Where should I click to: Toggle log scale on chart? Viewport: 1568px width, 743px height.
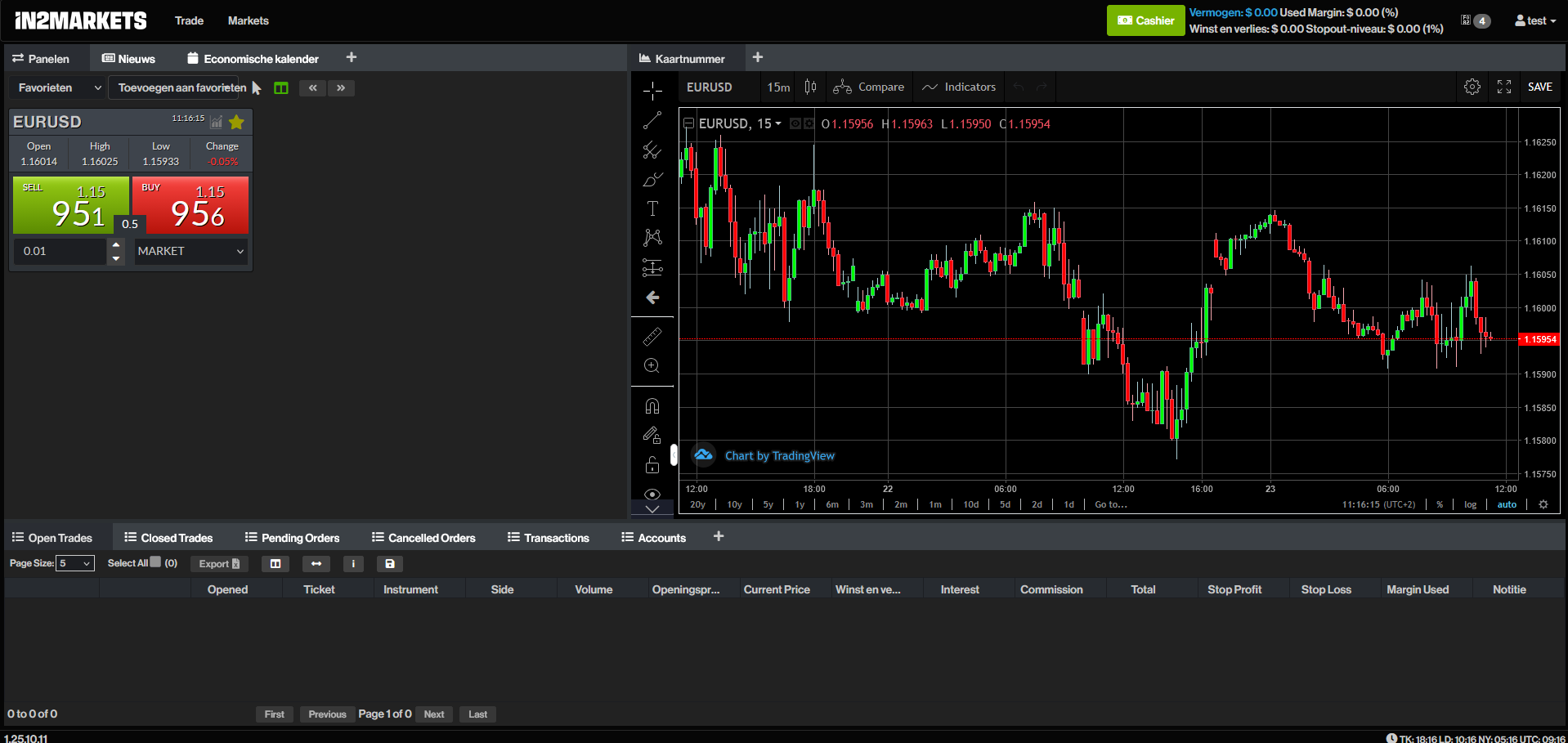click(1470, 504)
